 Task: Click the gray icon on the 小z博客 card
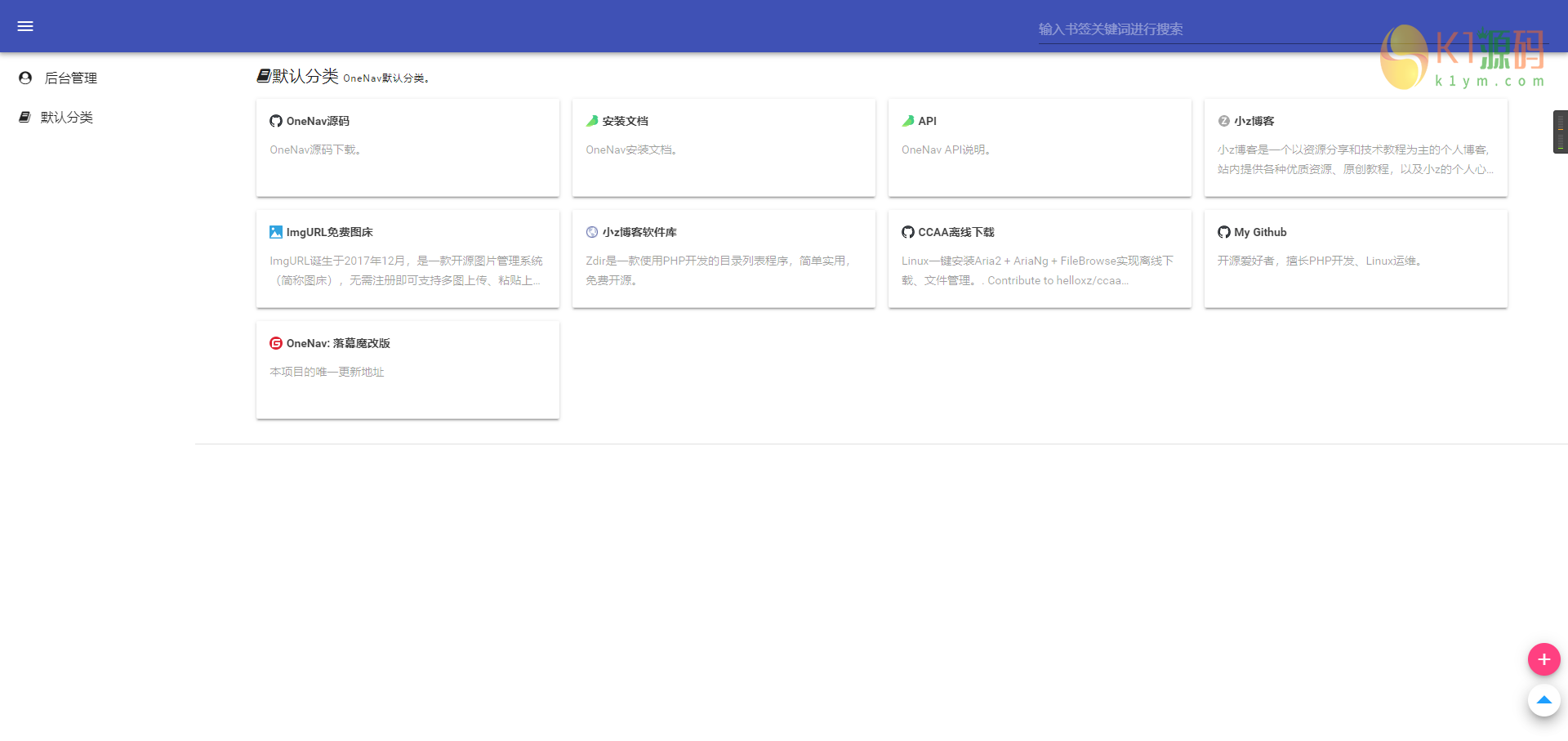1224,121
